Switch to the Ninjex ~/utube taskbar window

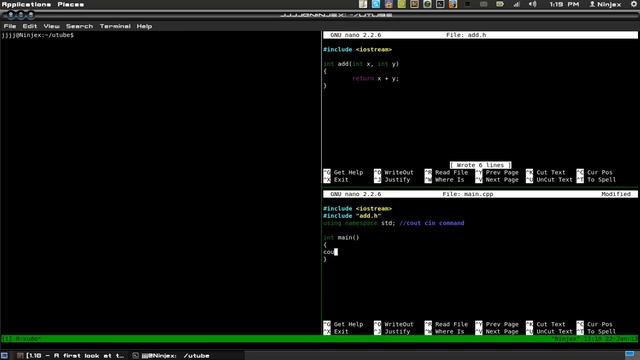click(171, 356)
